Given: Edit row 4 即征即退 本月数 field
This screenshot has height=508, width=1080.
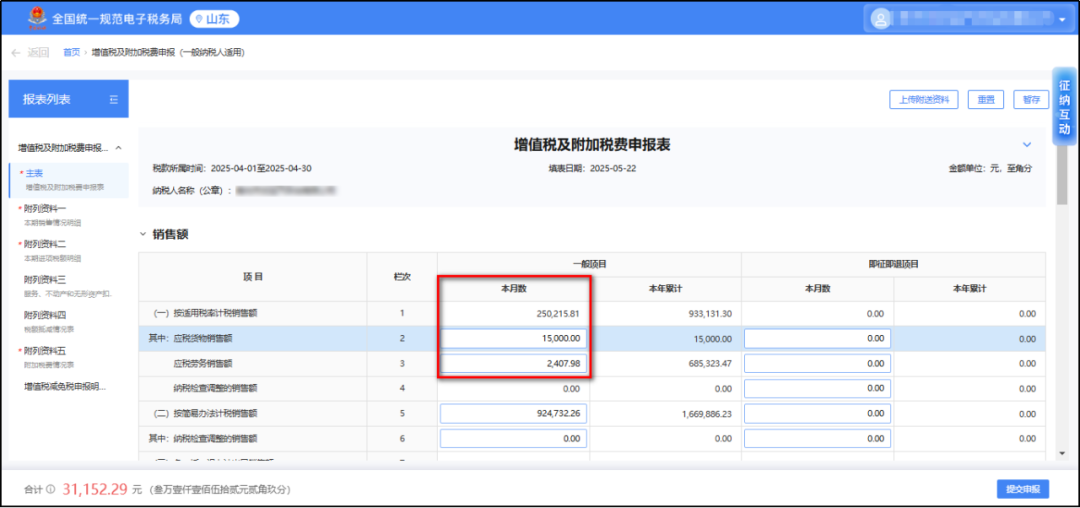Looking at the screenshot, I should click(818, 389).
